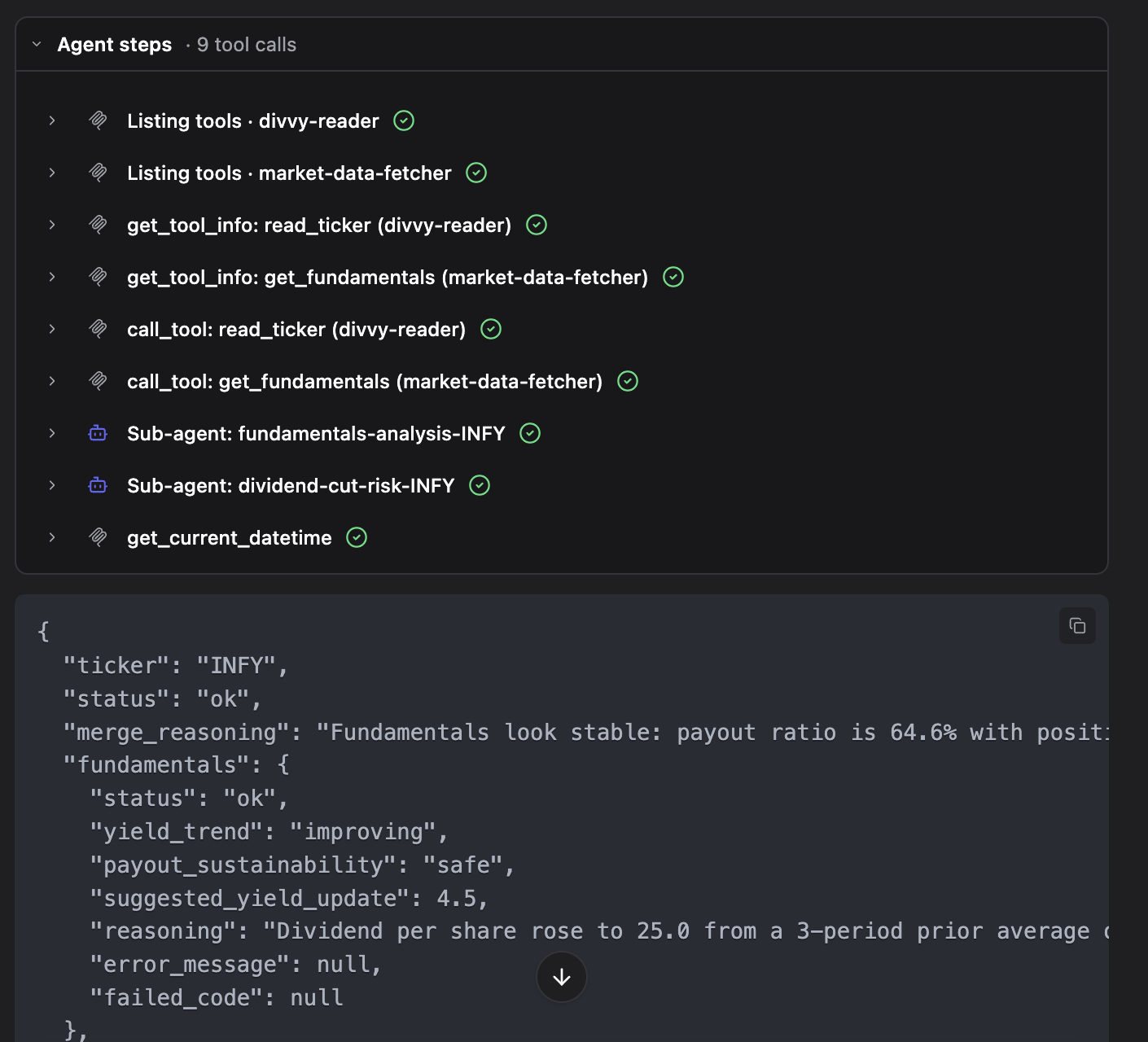Copy the JSON output with copy icon
Screen dimensions: 1148x1042
pos(1077,625)
